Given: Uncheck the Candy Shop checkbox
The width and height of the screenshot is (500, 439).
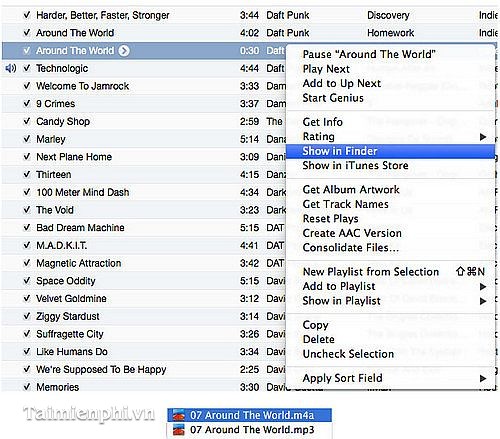Looking at the screenshot, I should point(27,121).
